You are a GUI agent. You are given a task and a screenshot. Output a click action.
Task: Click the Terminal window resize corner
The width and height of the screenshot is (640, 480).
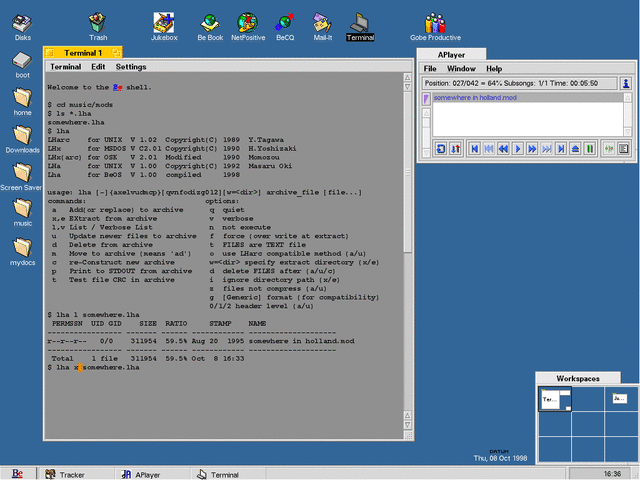pyautogui.click(x=408, y=436)
